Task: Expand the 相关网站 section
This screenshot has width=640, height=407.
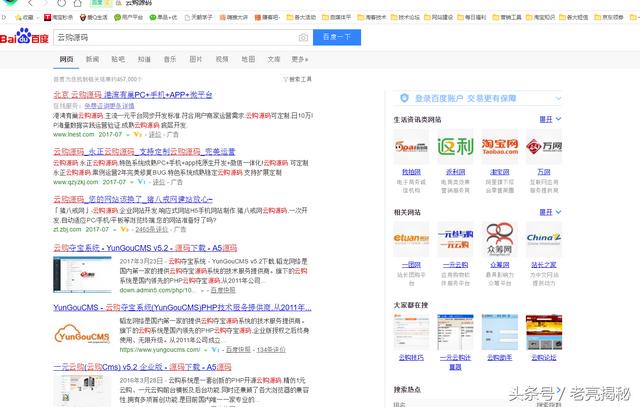Action: (x=550, y=212)
